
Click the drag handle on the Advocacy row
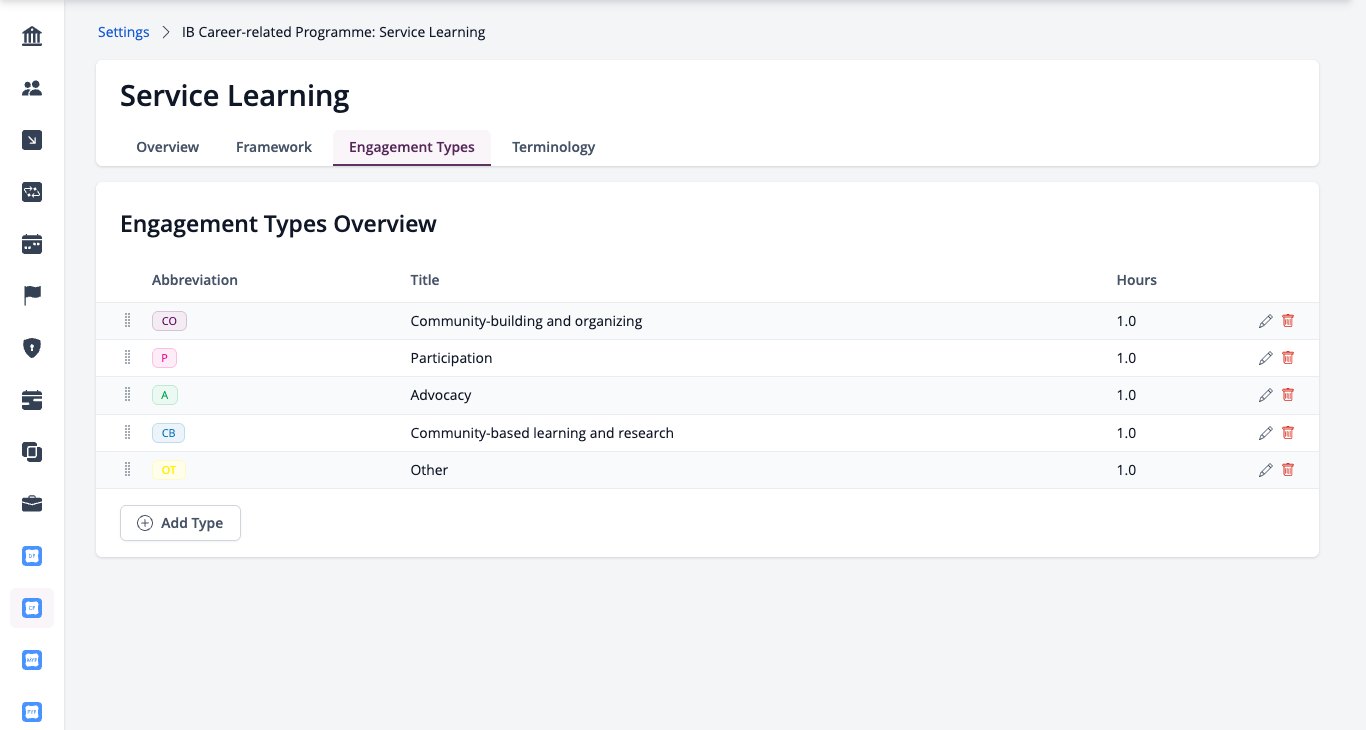point(128,394)
